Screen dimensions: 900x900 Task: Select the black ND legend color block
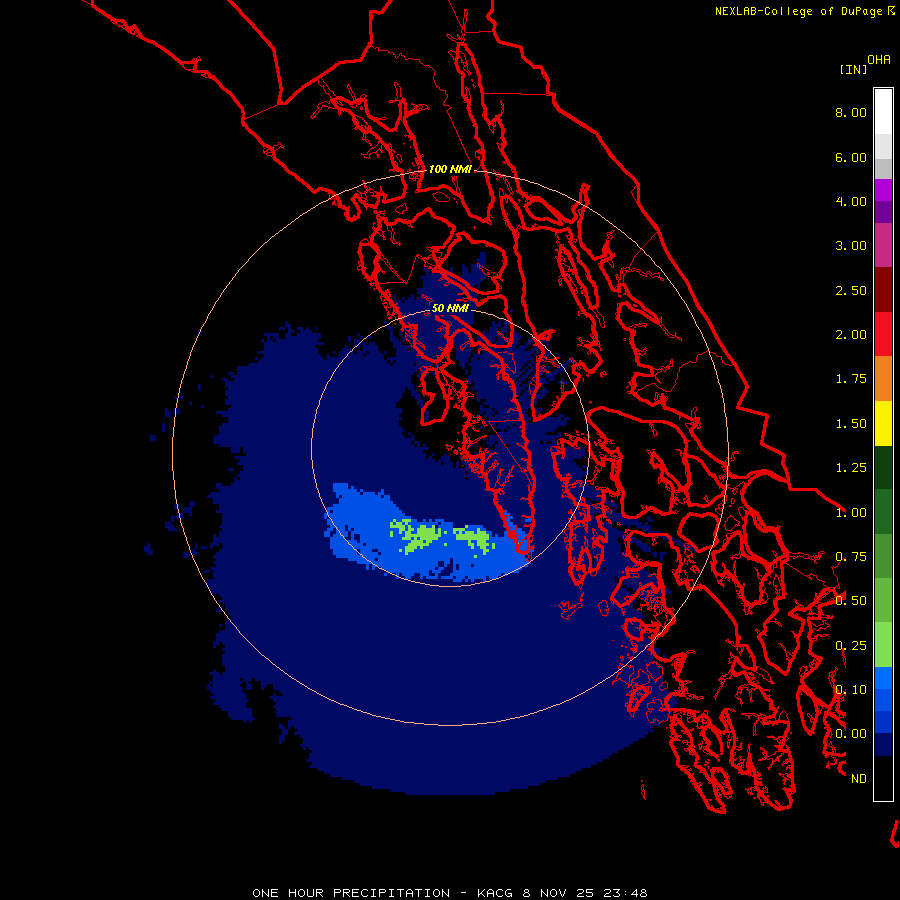coord(883,778)
